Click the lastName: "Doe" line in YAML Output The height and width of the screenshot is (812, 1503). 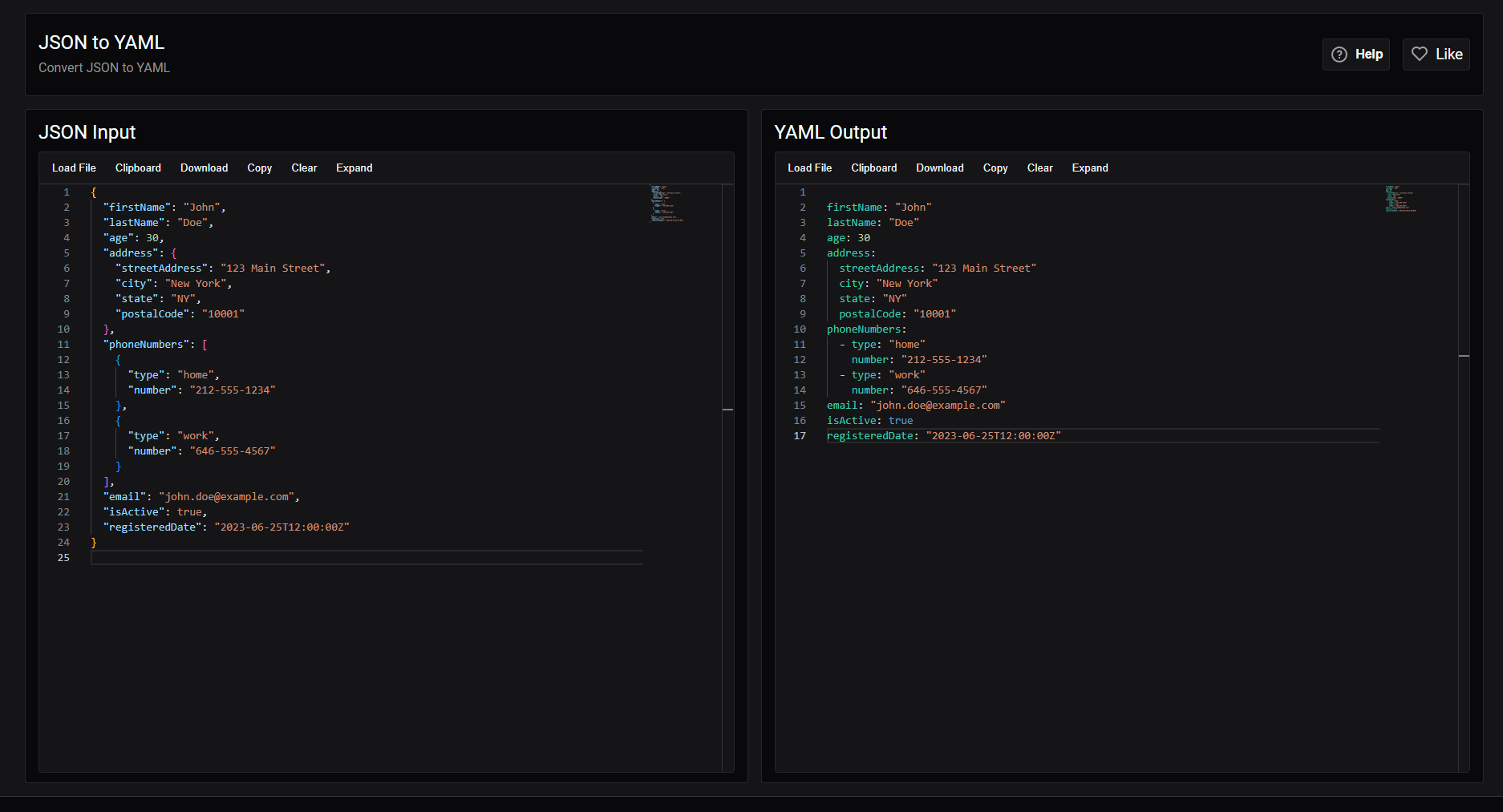(873, 223)
